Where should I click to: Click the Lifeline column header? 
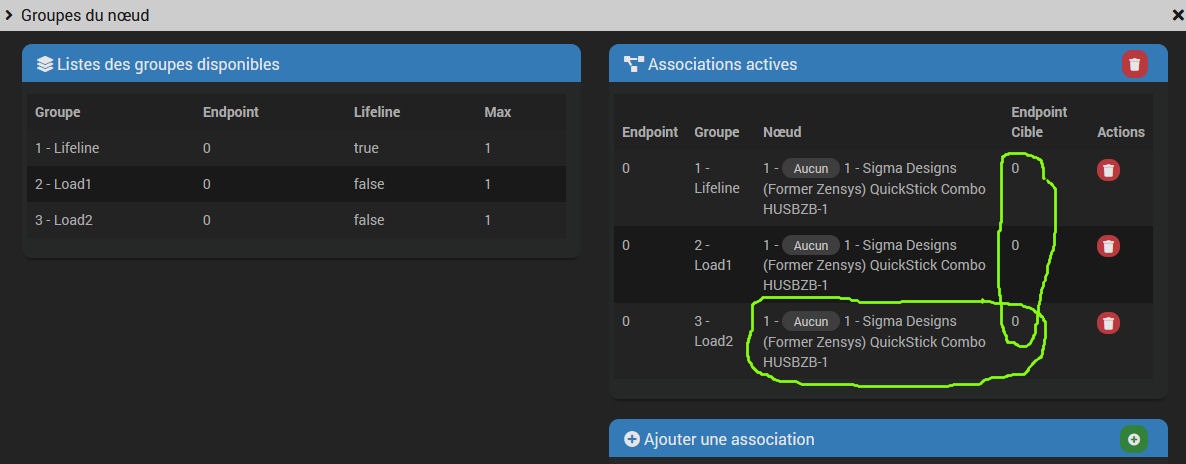point(377,112)
